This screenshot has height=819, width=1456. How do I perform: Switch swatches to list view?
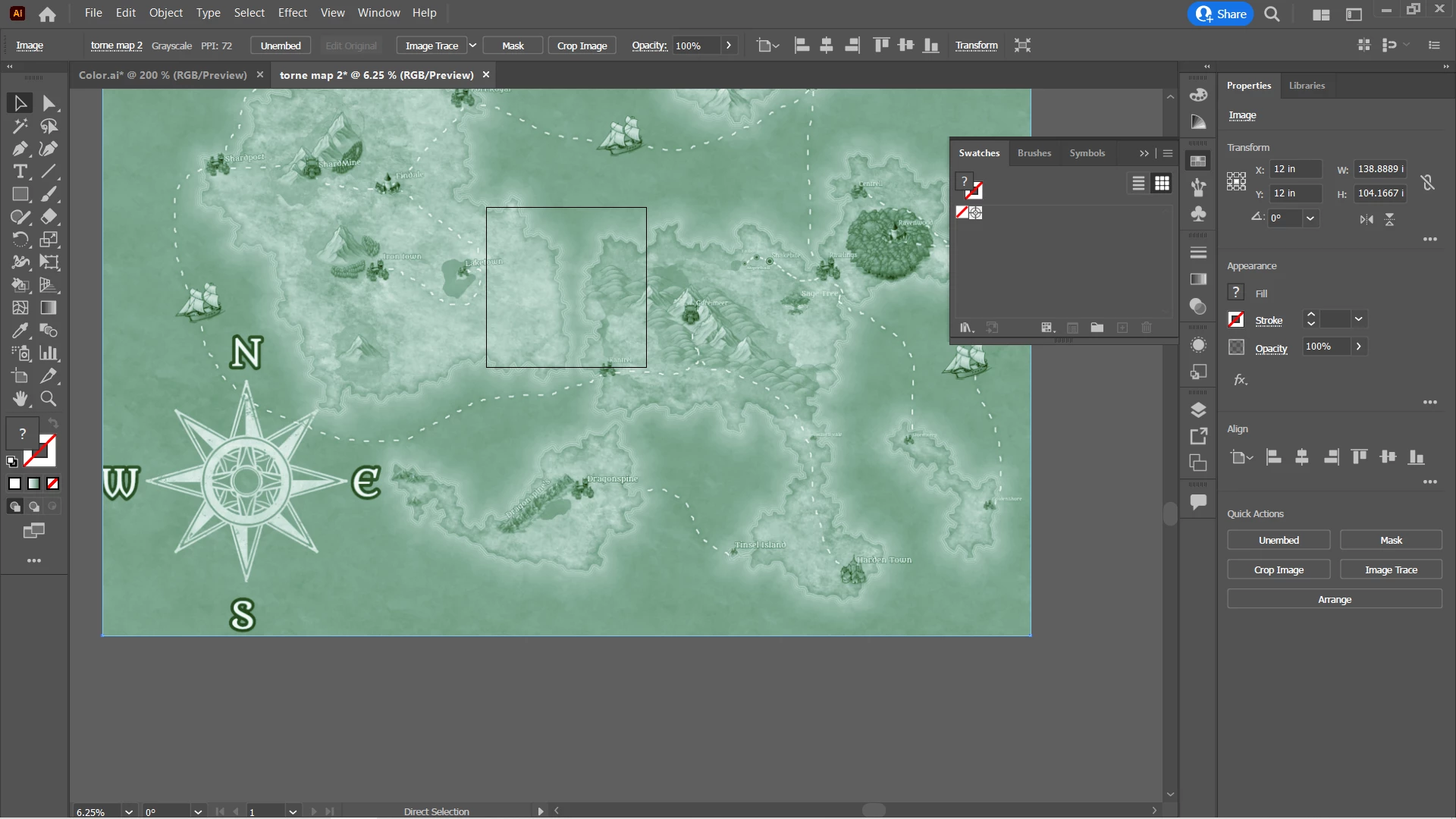pos(1138,184)
